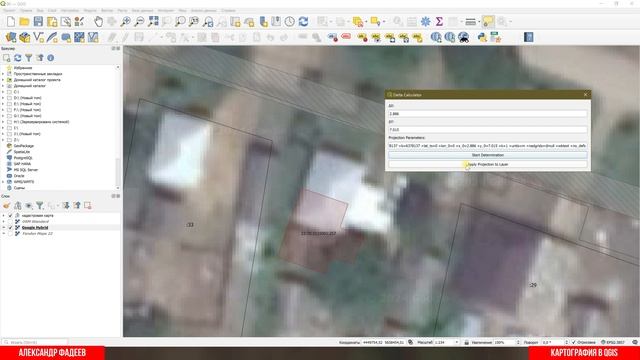
Task: Open the Python console icon
Action: point(482,38)
